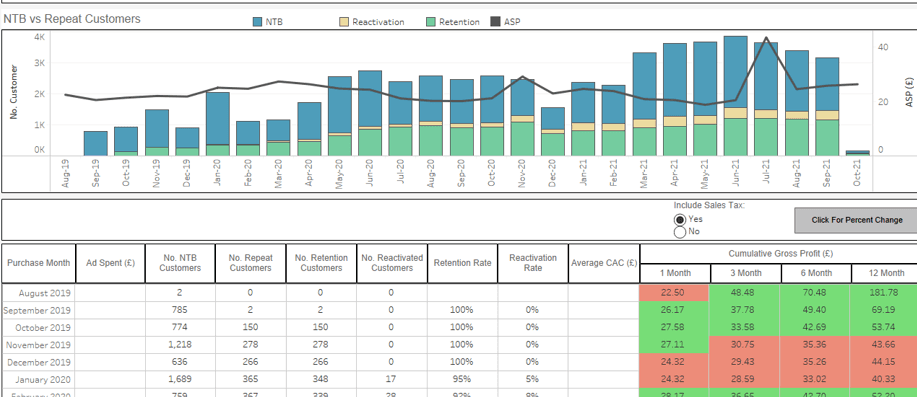Click the Aug-19 x-axis label
This screenshot has height=397, width=917.
65,175
